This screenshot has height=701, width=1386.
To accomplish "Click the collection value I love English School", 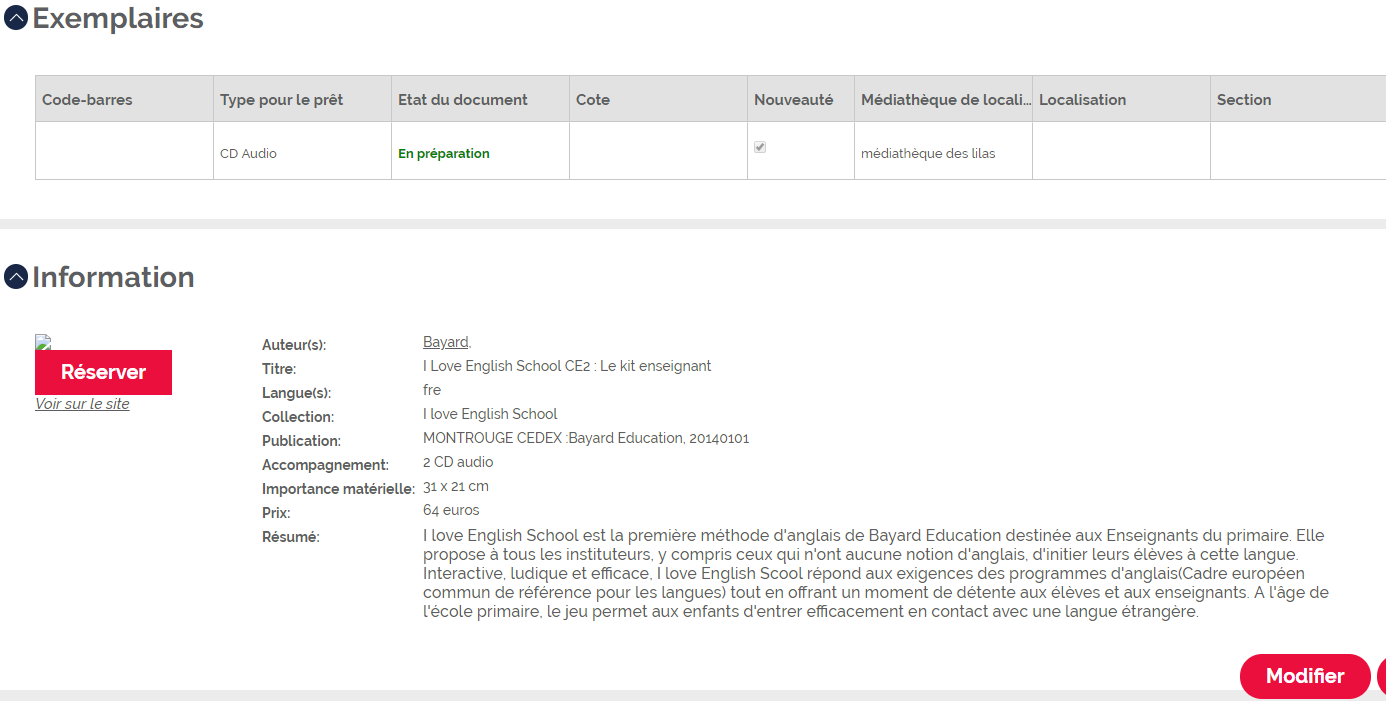I will click(490, 414).
